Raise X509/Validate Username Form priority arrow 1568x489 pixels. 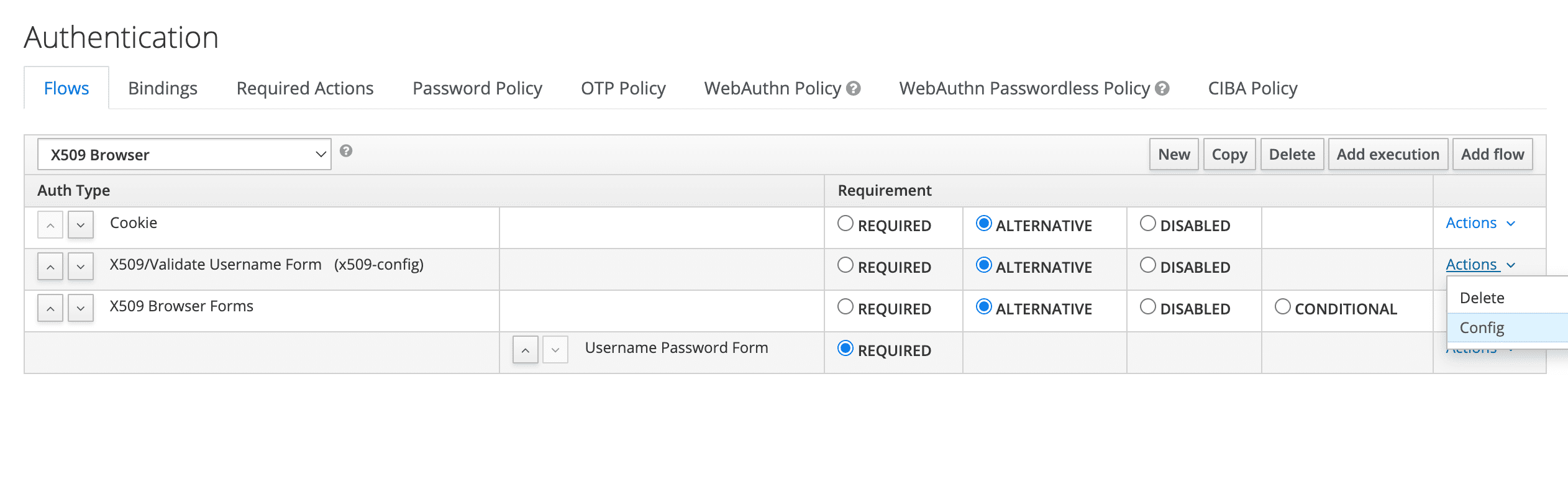pos(50,267)
